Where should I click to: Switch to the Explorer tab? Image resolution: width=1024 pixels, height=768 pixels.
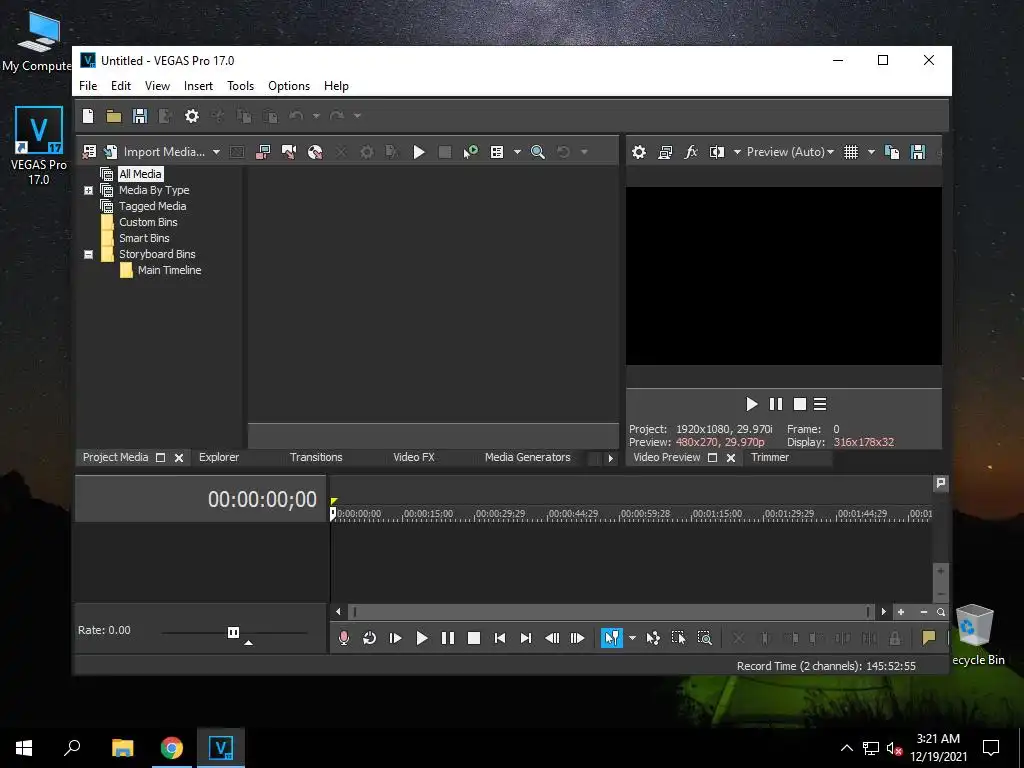click(x=219, y=457)
